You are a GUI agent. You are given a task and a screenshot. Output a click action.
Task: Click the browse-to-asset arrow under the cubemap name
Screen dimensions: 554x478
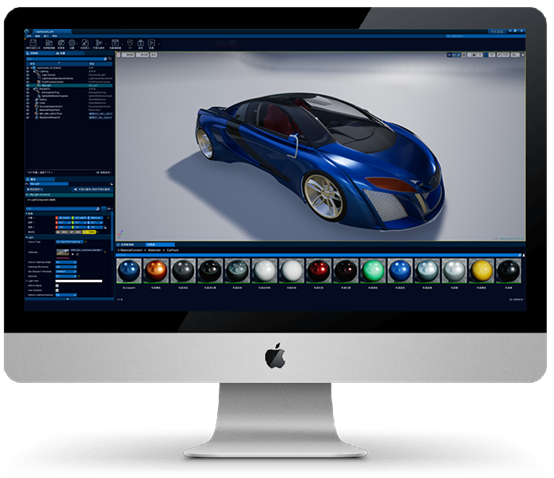73,254
